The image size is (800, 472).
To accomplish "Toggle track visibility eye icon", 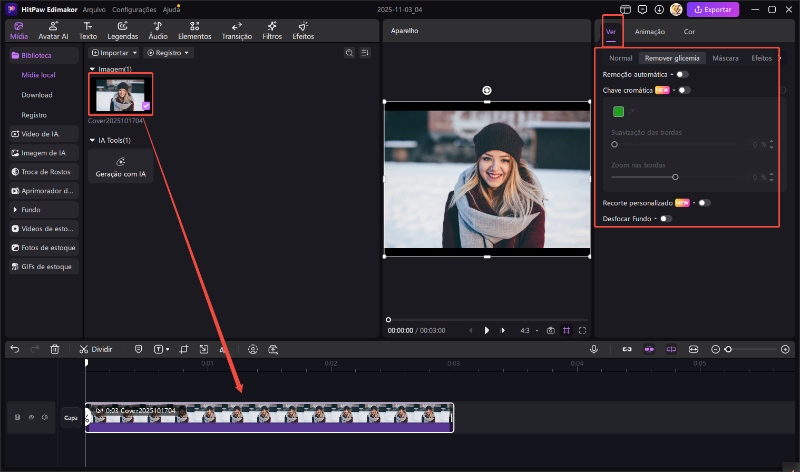I will coord(31,417).
